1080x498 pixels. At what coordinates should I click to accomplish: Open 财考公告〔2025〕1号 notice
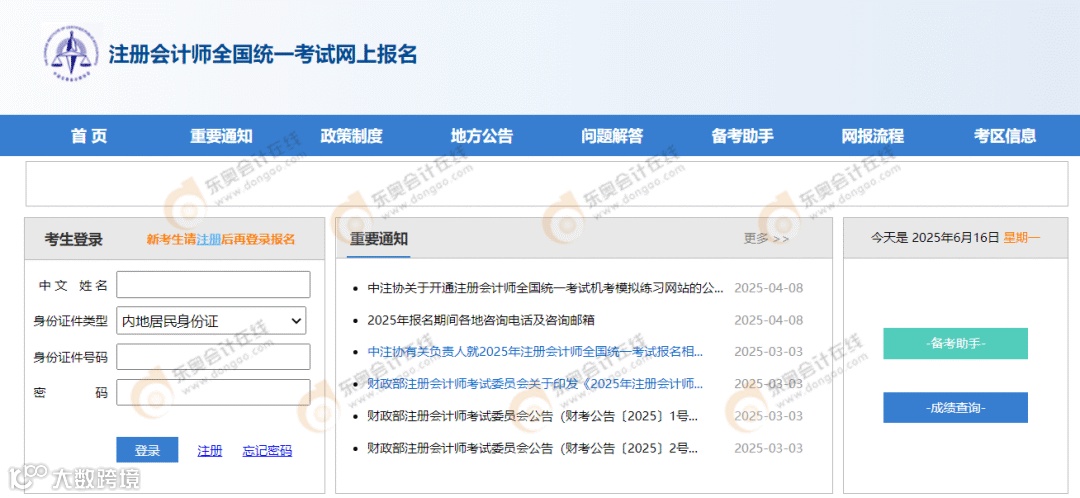(x=533, y=416)
